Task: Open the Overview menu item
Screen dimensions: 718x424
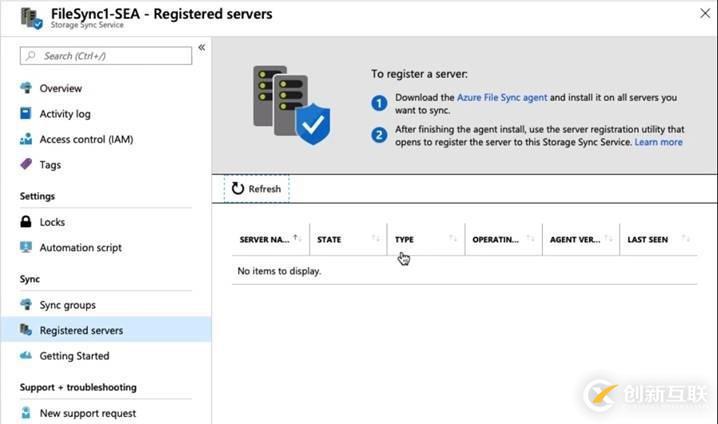Action: click(x=60, y=88)
